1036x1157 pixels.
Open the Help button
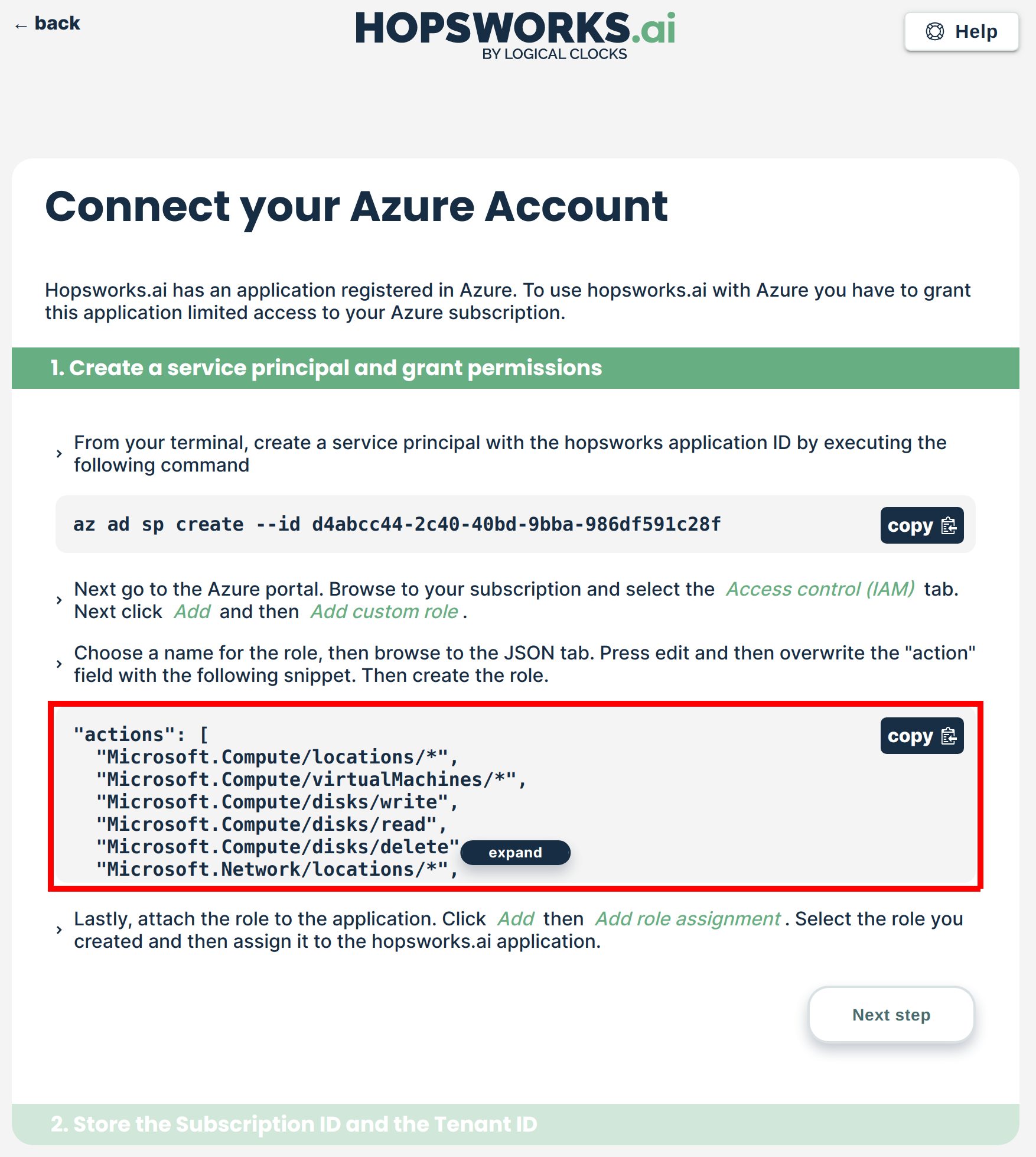pyautogui.click(x=961, y=31)
